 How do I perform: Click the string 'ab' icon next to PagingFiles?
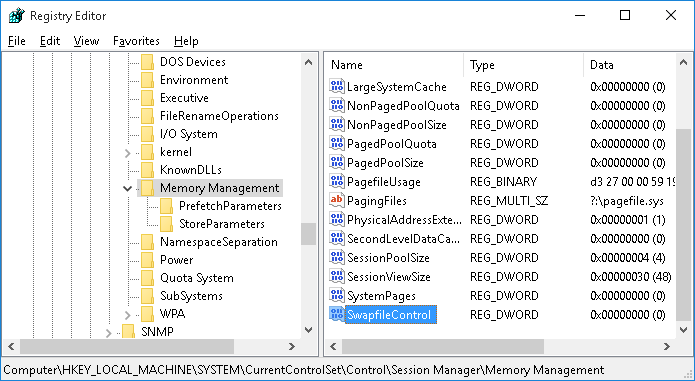pos(337,201)
